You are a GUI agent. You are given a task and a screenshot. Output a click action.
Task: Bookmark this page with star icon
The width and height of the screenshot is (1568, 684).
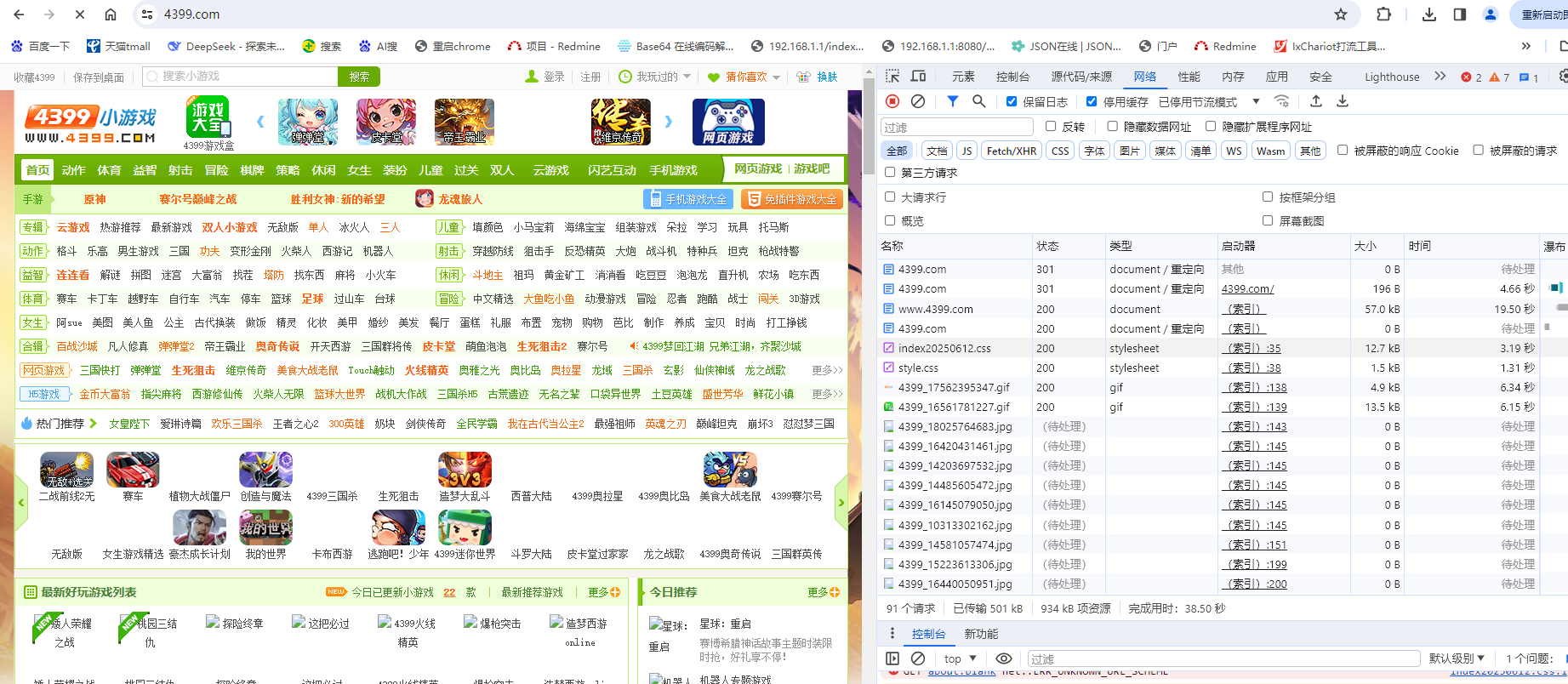(1341, 14)
